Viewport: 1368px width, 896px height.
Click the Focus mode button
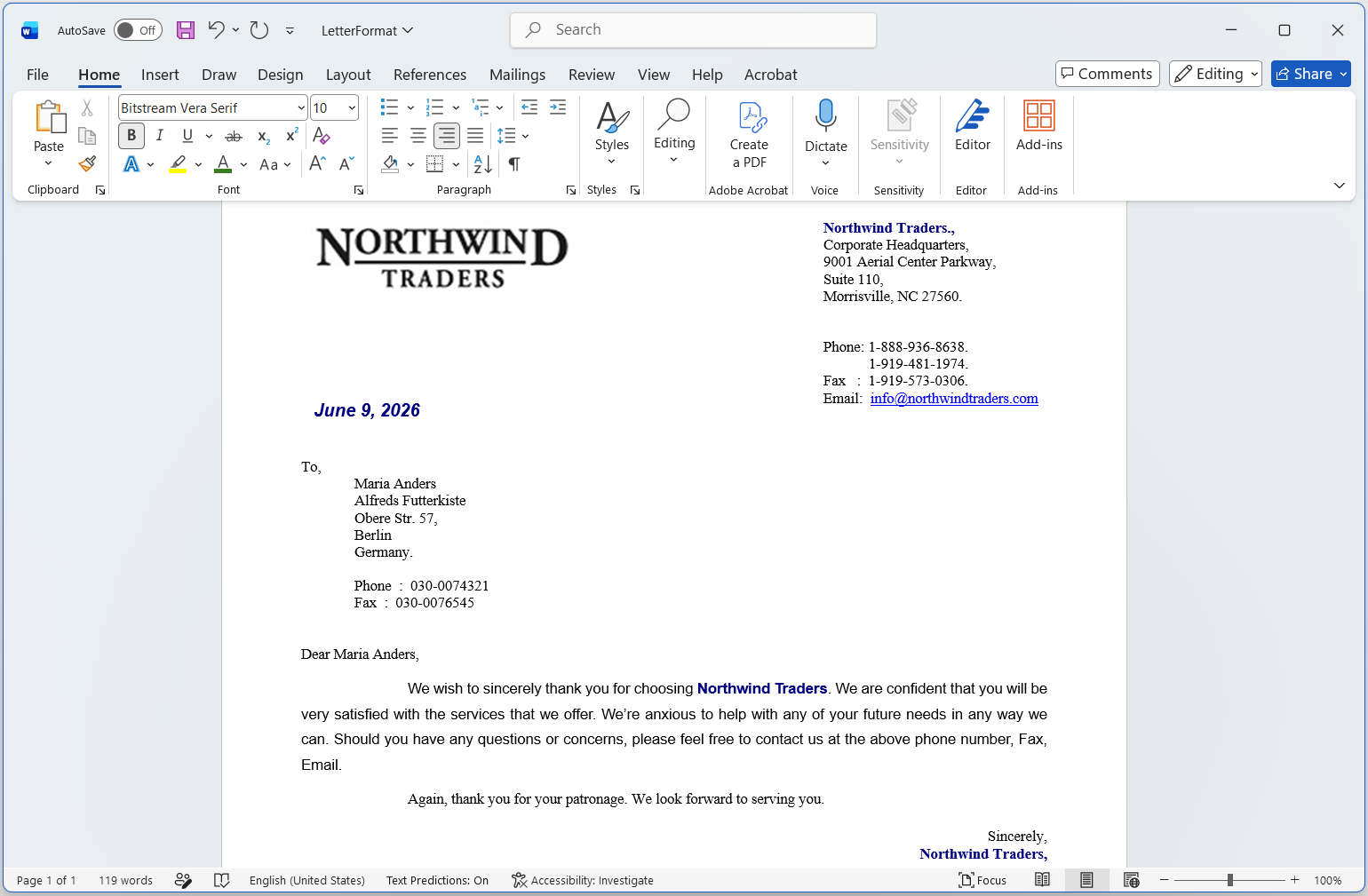982,880
